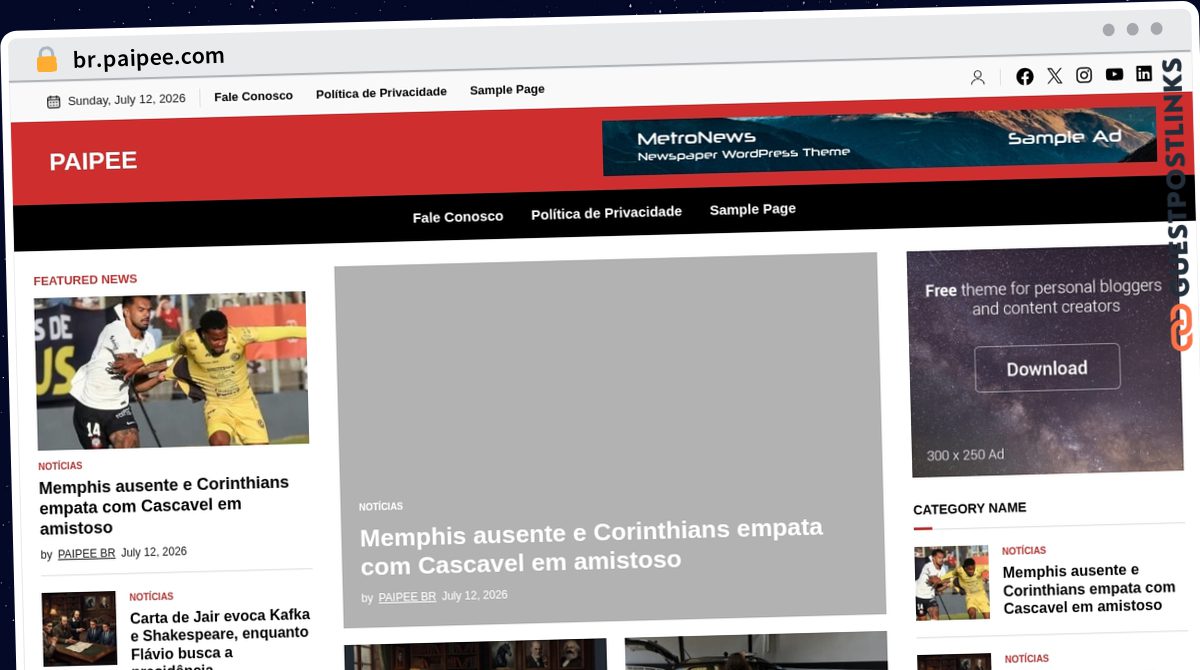Click the calendar icon next to the date

(53, 101)
